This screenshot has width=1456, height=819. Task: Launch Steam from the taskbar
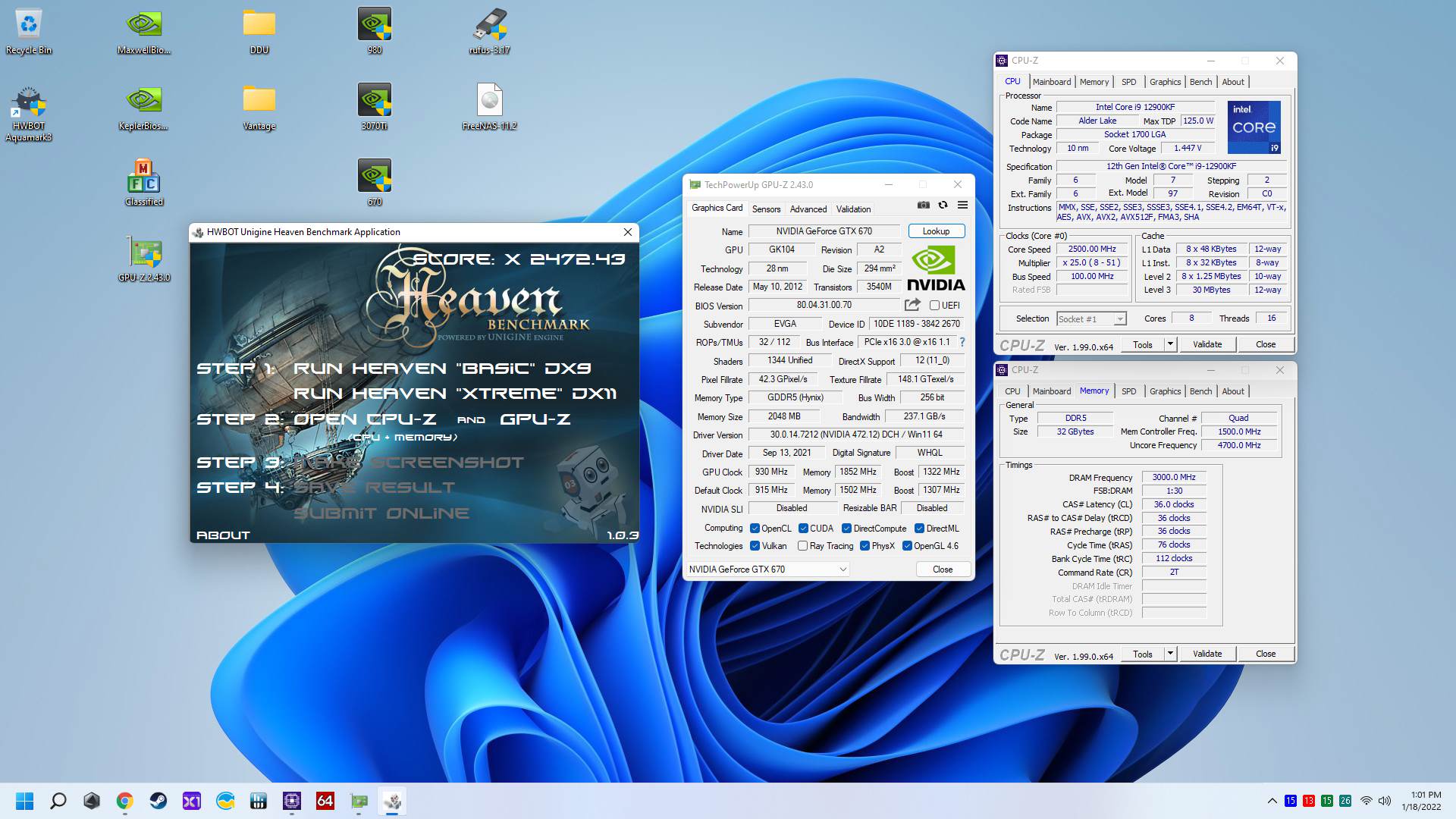158,801
